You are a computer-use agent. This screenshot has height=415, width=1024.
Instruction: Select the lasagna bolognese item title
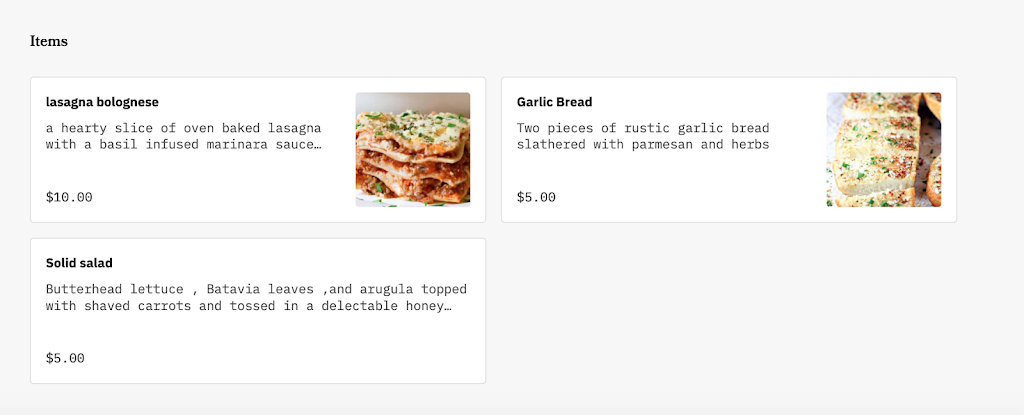coord(102,102)
